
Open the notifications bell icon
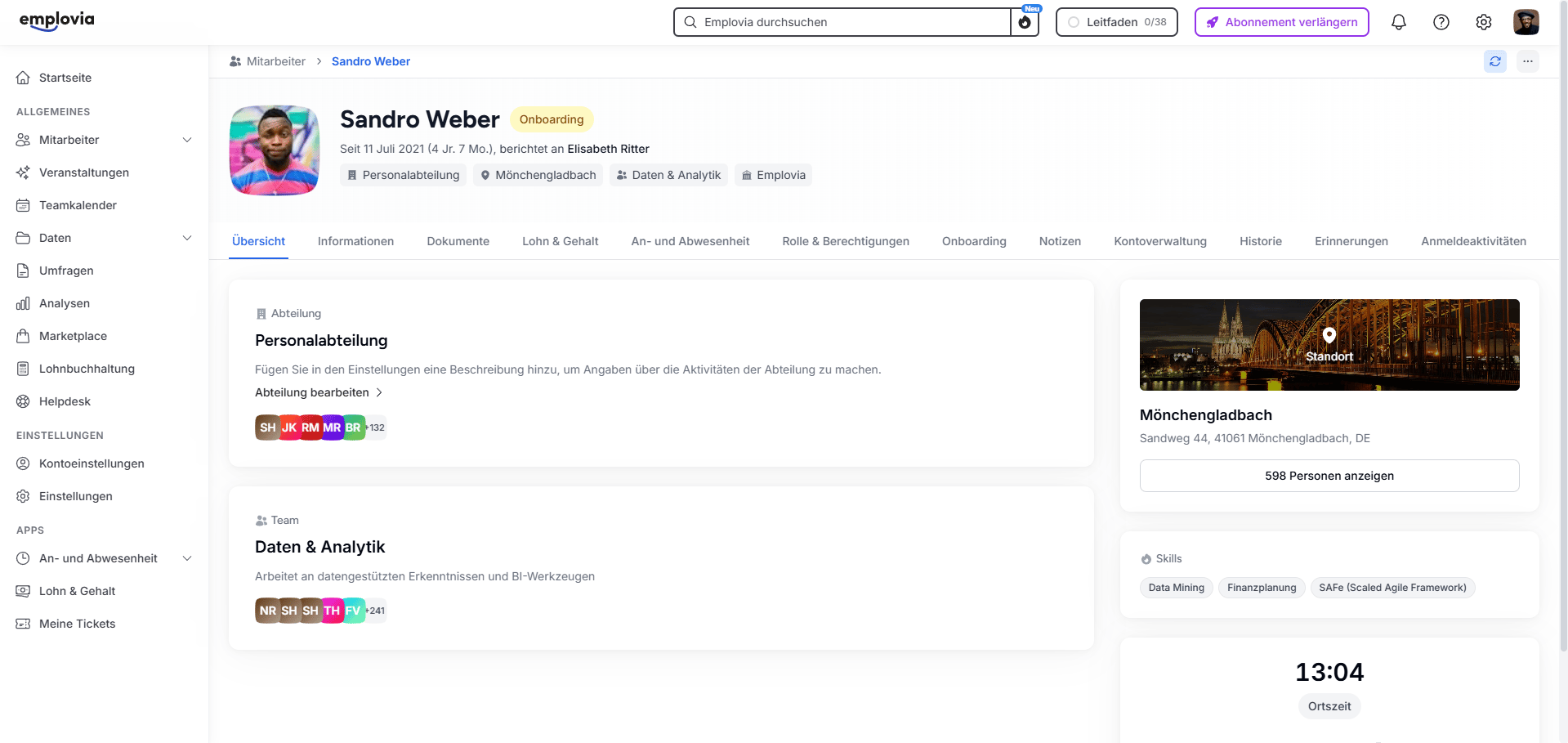click(1399, 22)
